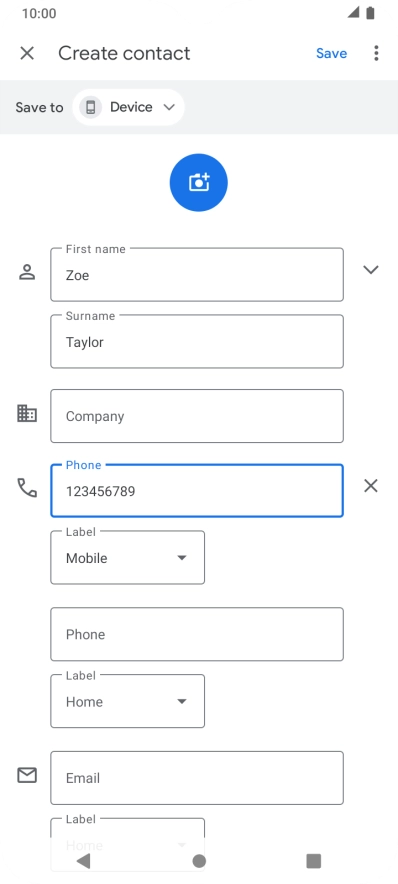Tap the person icon beside First name
This screenshot has width=398, height=884.
tap(27, 272)
